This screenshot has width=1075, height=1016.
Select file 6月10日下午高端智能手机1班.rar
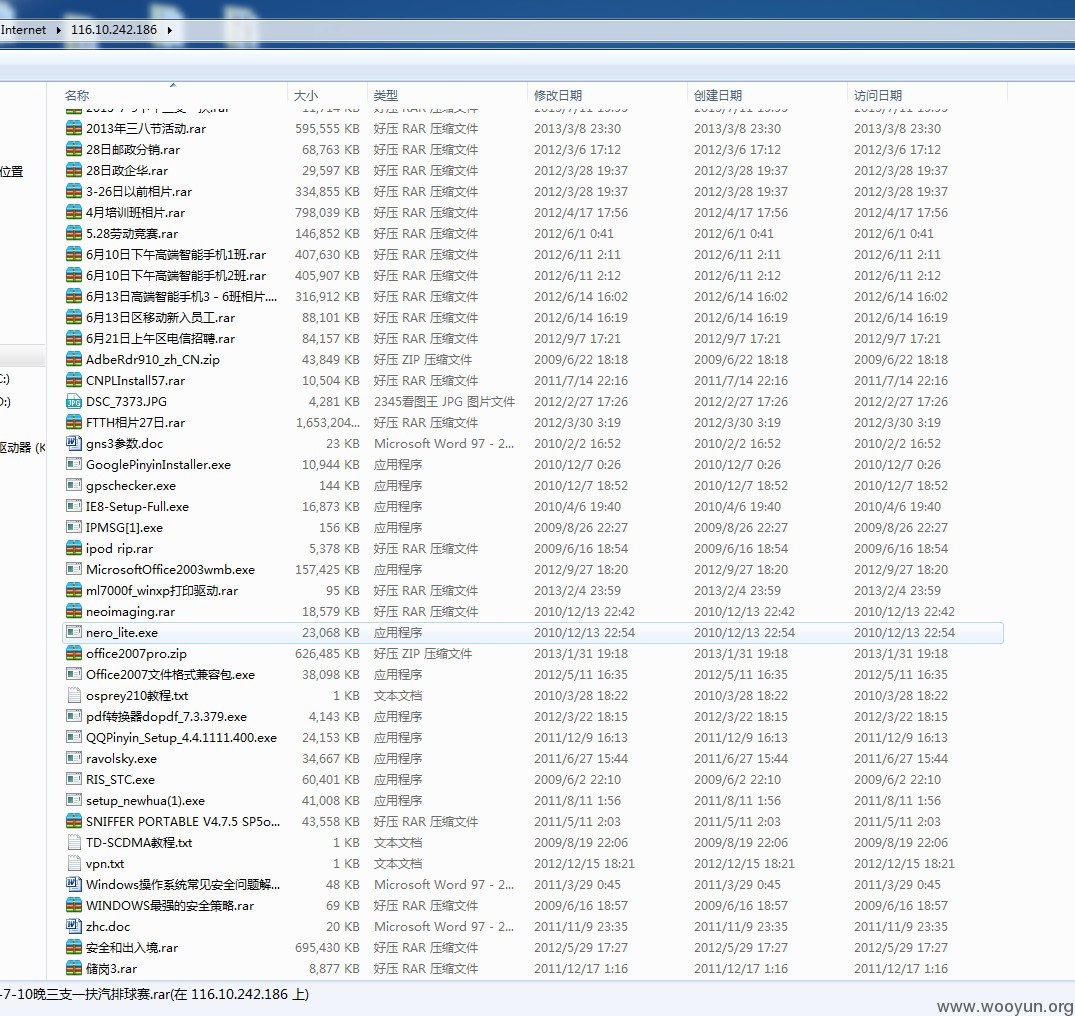176,254
